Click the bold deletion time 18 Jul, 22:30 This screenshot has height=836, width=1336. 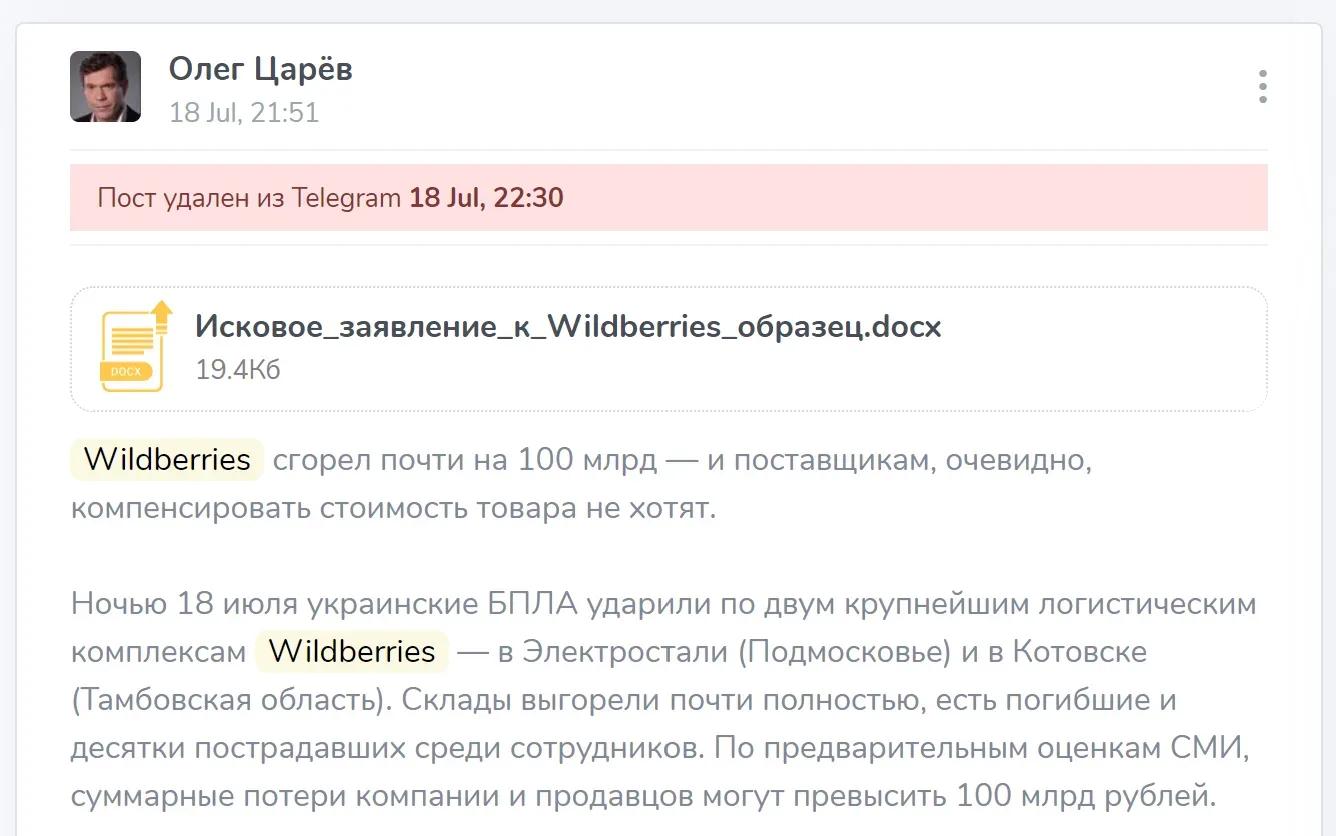click(487, 197)
